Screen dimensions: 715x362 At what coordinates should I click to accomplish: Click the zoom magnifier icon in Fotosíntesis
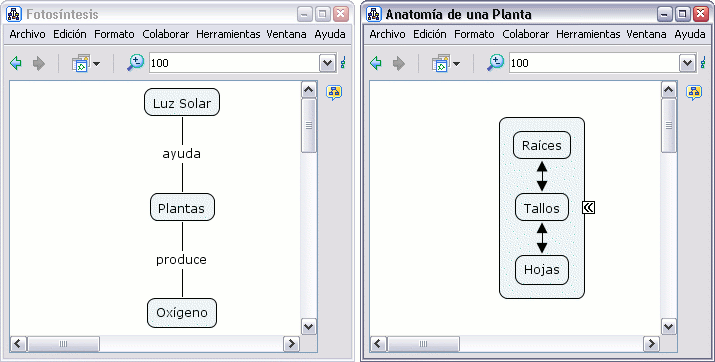[x=135, y=62]
